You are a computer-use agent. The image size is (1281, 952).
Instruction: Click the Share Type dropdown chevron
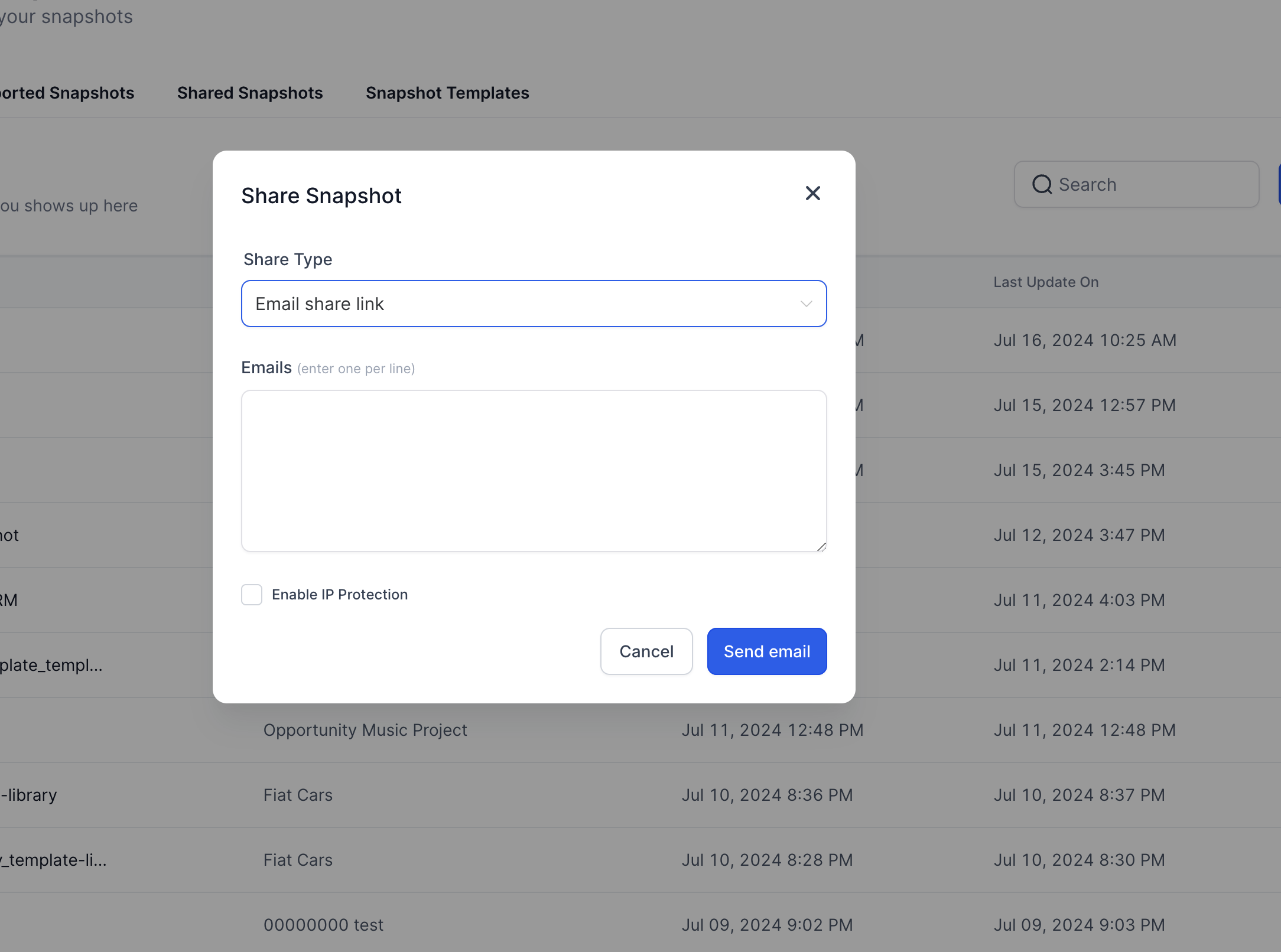click(806, 304)
